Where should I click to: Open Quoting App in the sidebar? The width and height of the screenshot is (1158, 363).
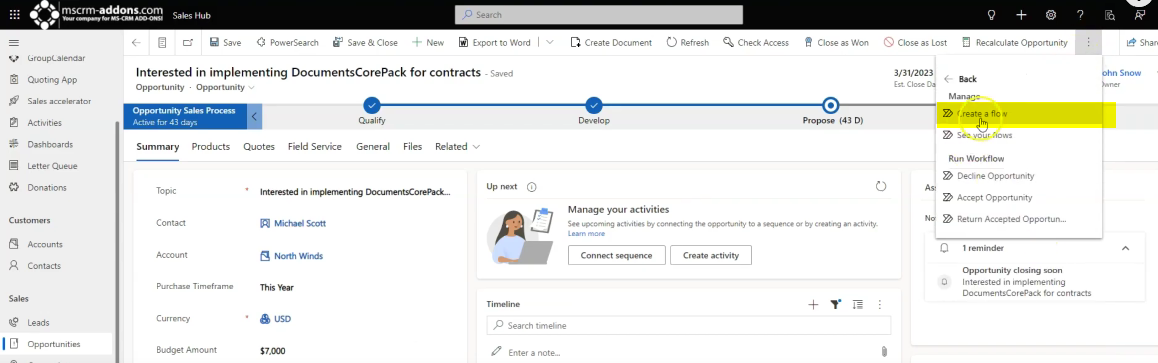[x=52, y=80]
